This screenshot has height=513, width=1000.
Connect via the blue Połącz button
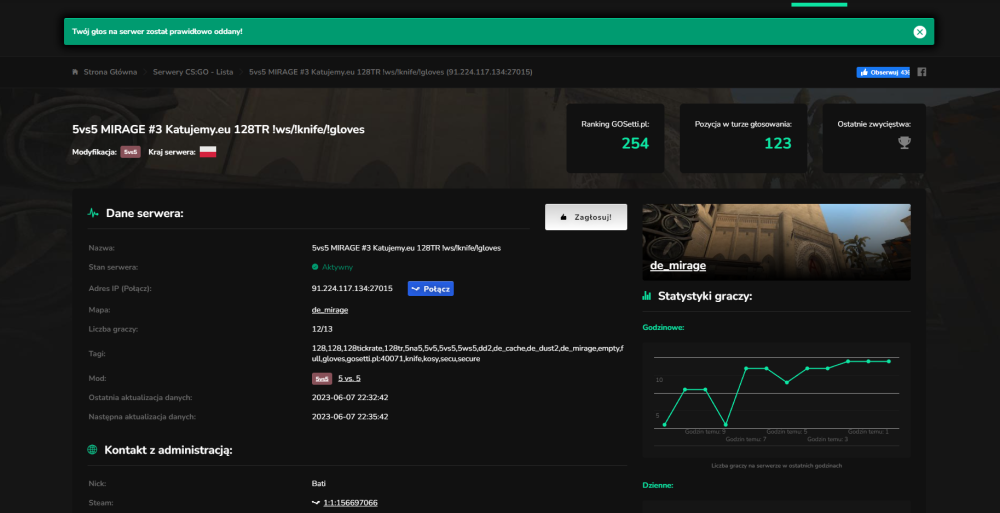coord(430,288)
